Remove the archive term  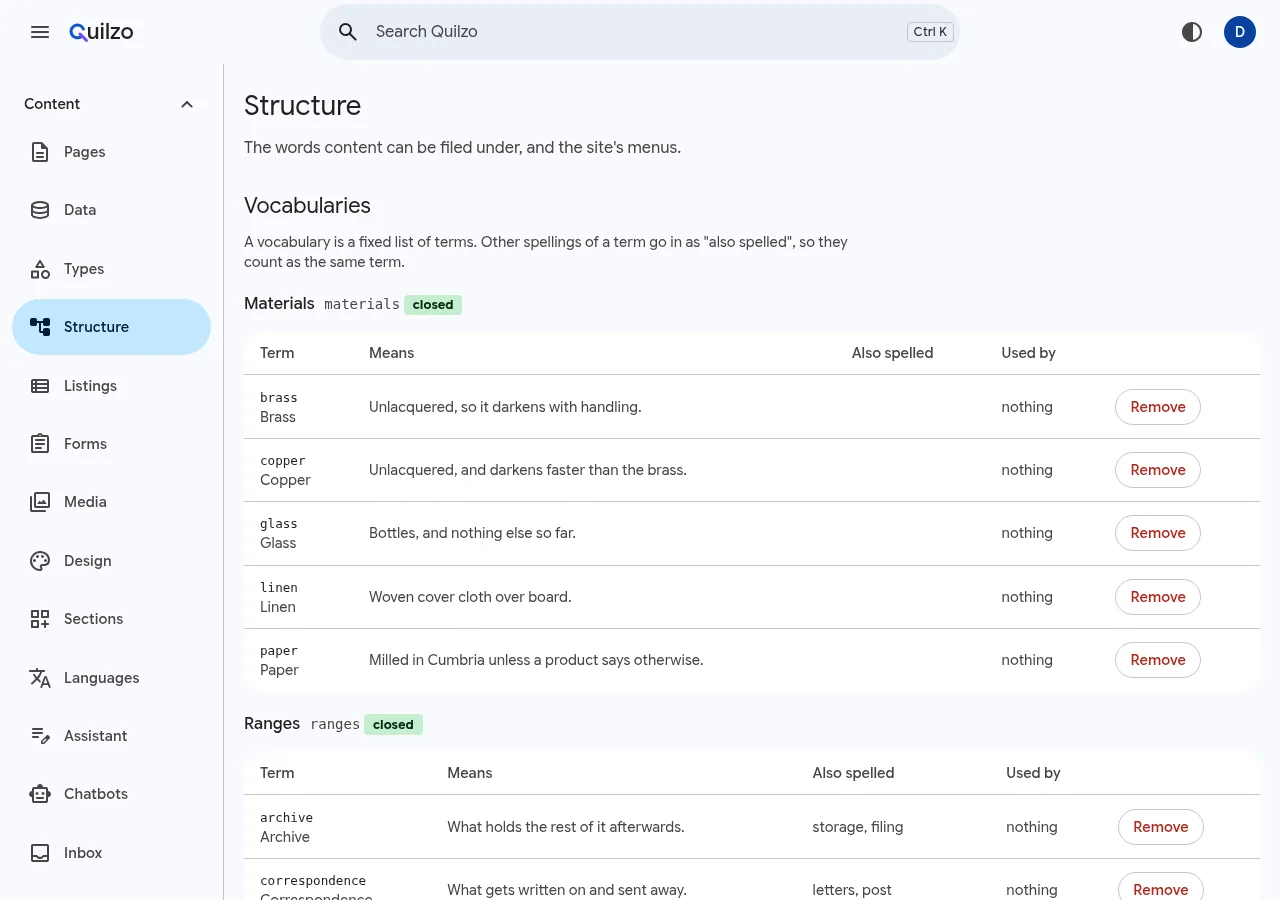pos(1161,827)
